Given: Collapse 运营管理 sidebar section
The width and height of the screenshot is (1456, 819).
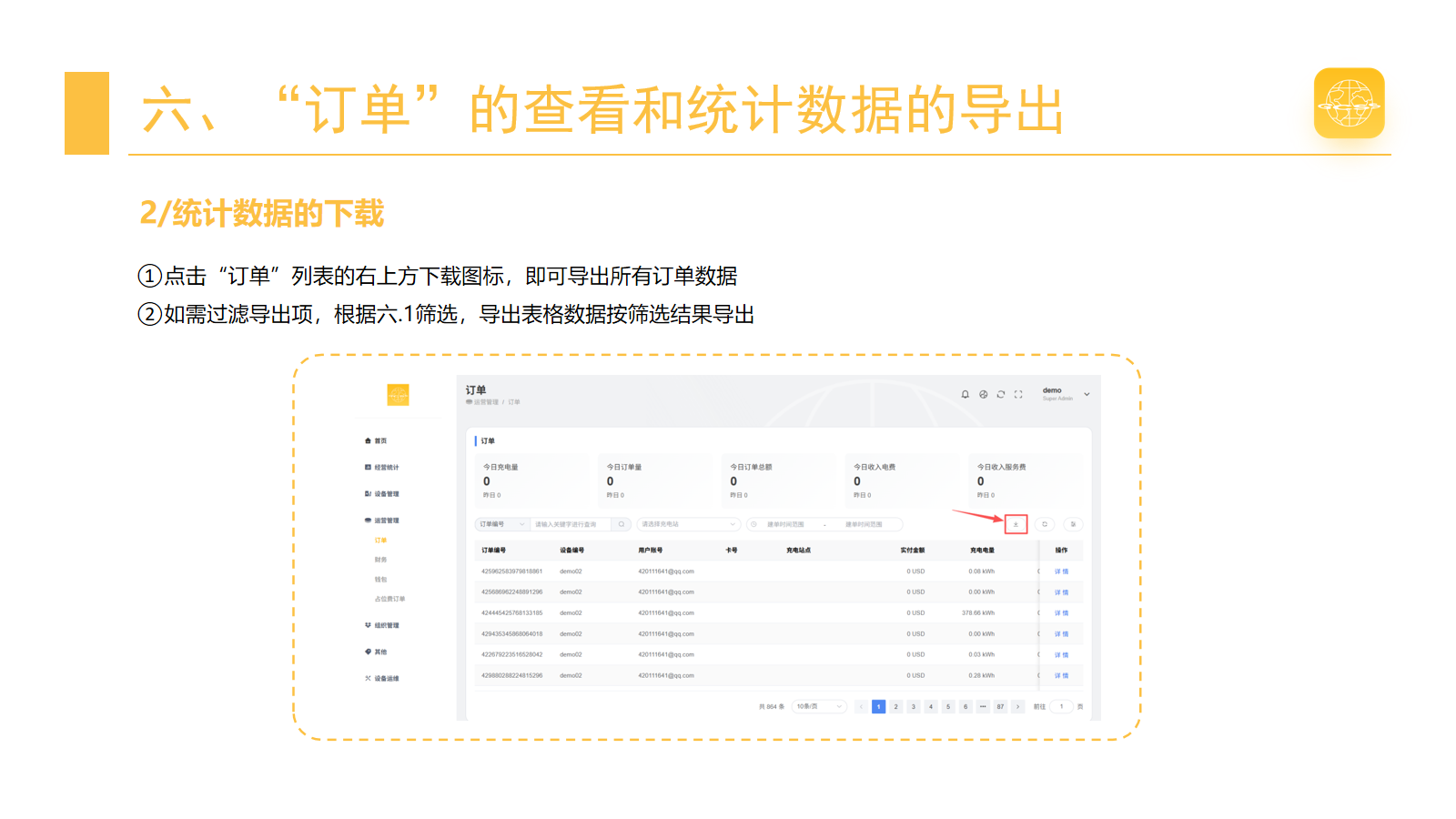Looking at the screenshot, I should pos(382,521).
